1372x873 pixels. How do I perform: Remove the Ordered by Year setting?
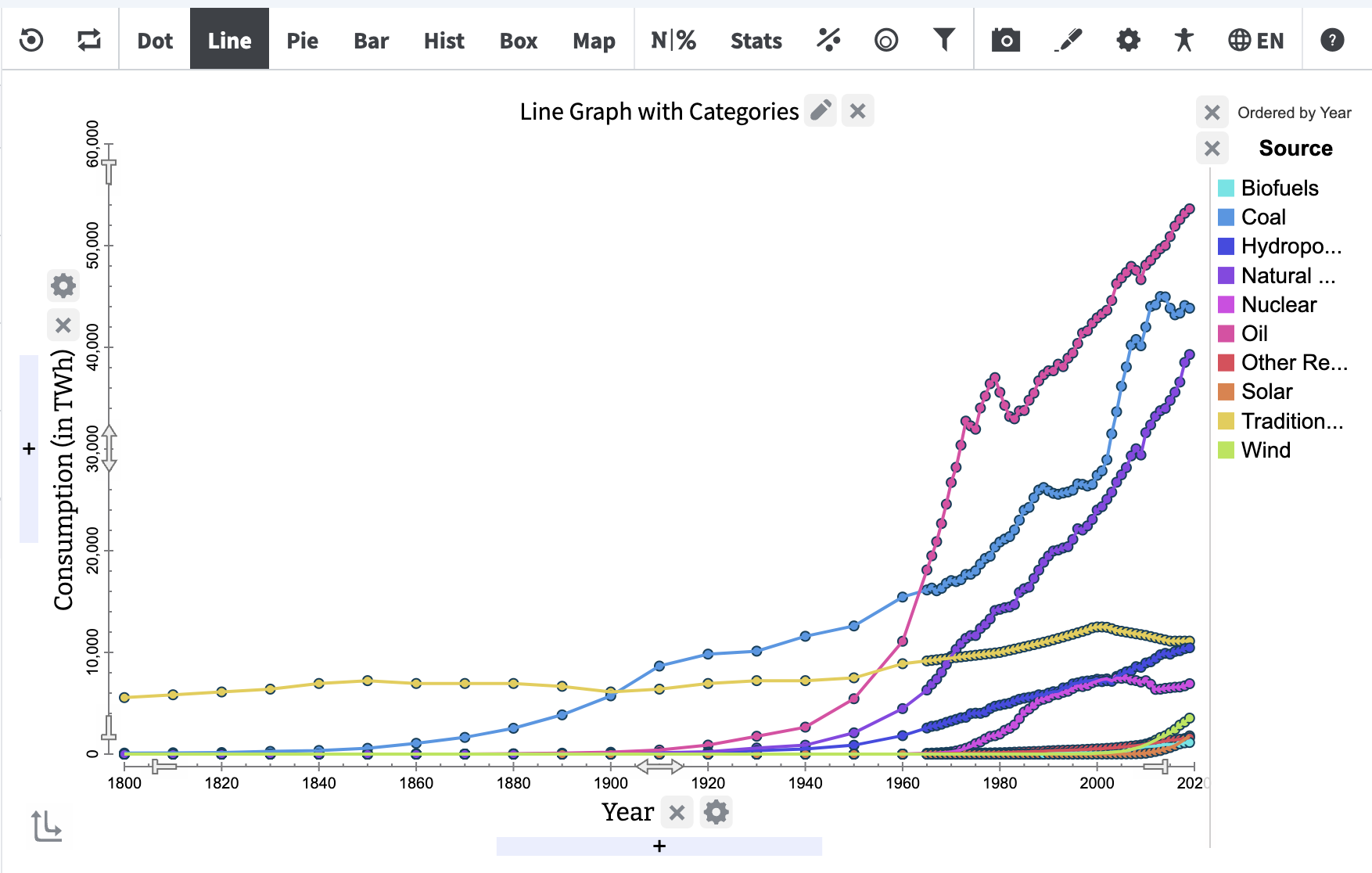1213,112
